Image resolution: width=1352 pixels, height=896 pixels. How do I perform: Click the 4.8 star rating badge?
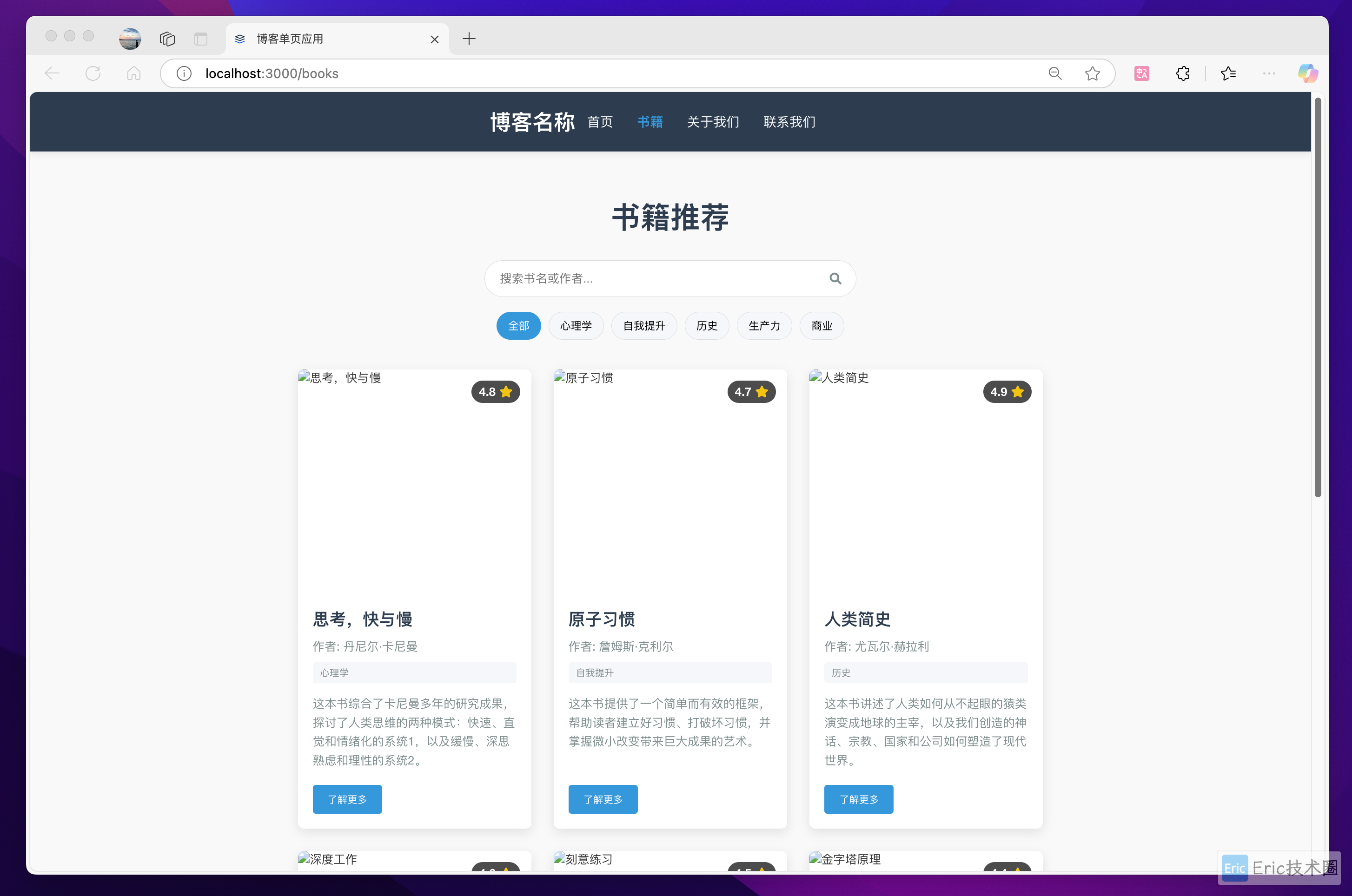click(x=495, y=391)
